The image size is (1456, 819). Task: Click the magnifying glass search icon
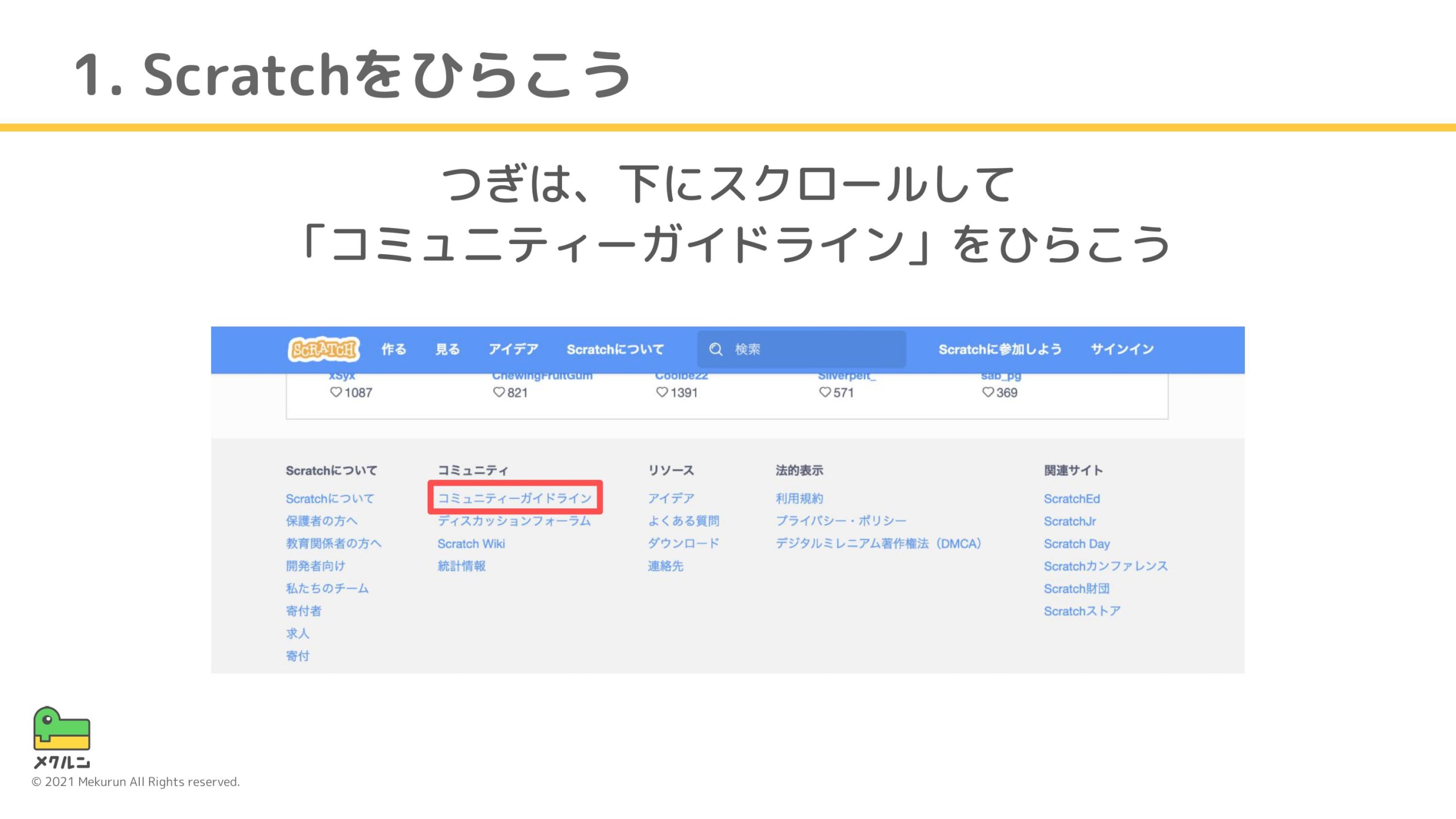coord(715,349)
